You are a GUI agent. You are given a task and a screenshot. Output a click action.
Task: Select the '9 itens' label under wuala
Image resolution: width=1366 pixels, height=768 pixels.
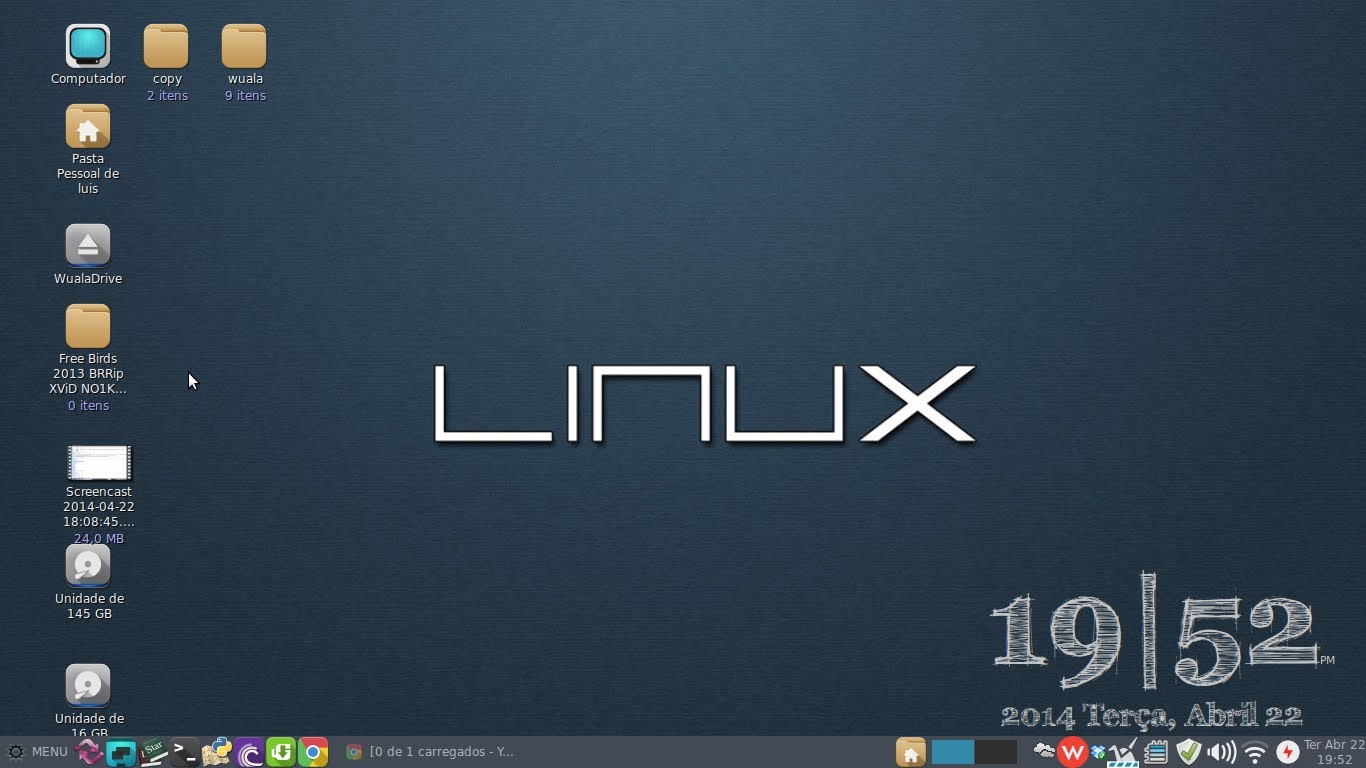point(245,96)
